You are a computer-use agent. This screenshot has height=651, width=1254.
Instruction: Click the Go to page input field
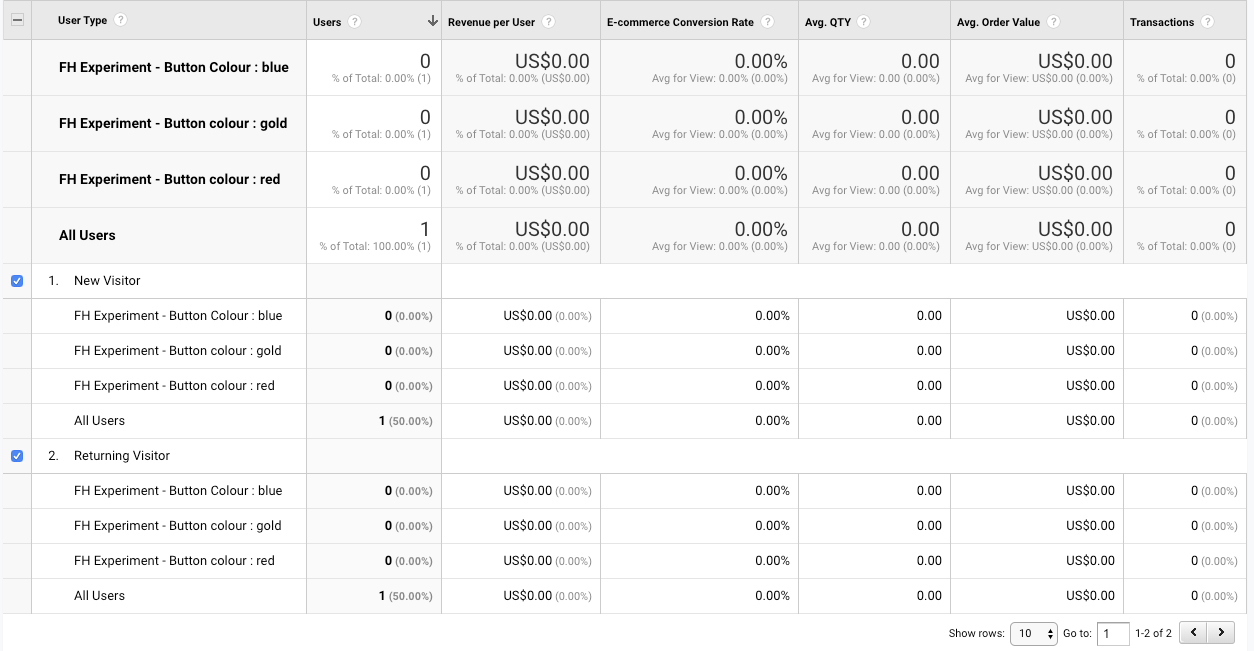pyautogui.click(x=1113, y=633)
